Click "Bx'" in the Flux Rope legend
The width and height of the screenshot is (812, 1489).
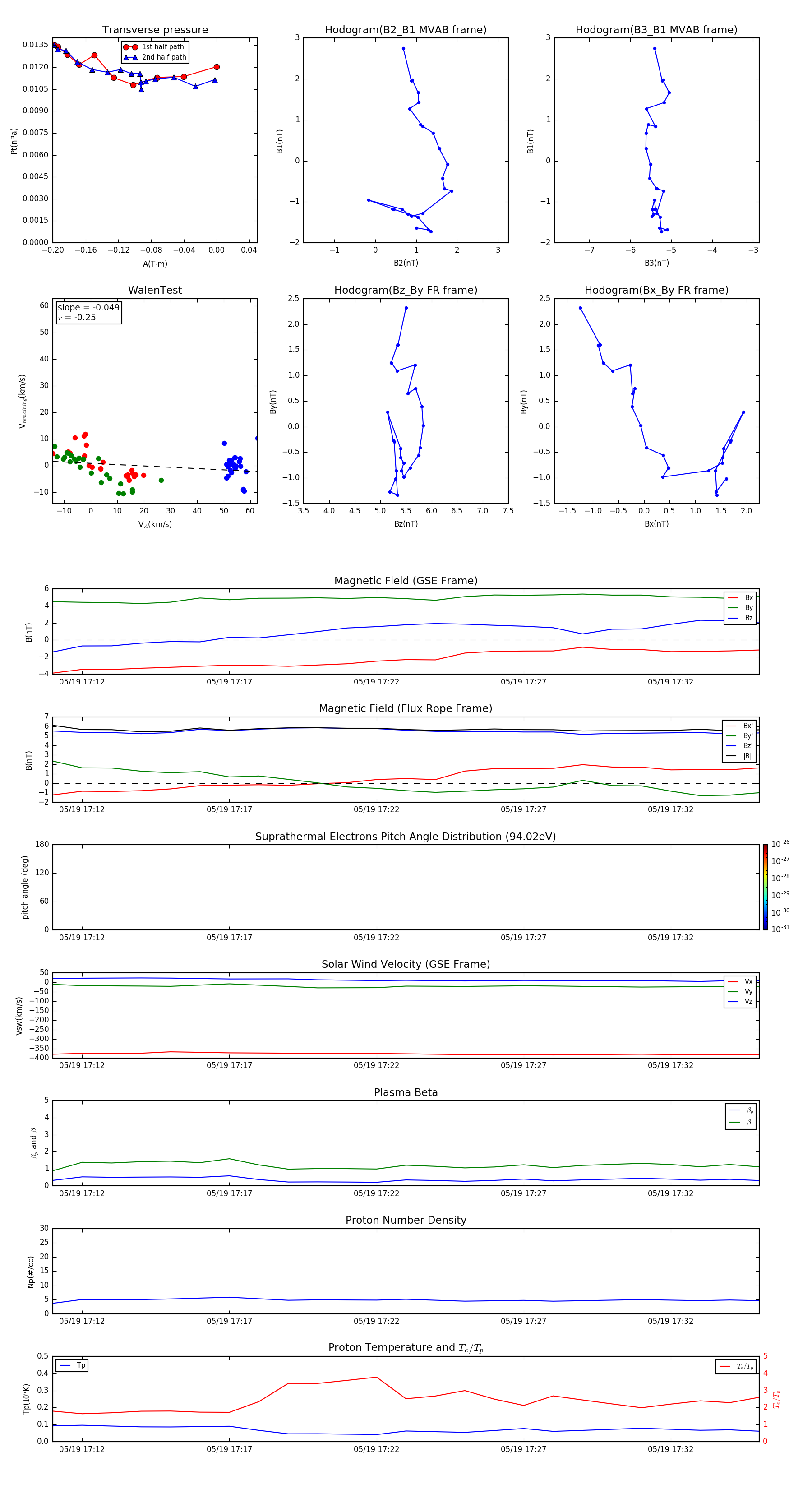(748, 726)
